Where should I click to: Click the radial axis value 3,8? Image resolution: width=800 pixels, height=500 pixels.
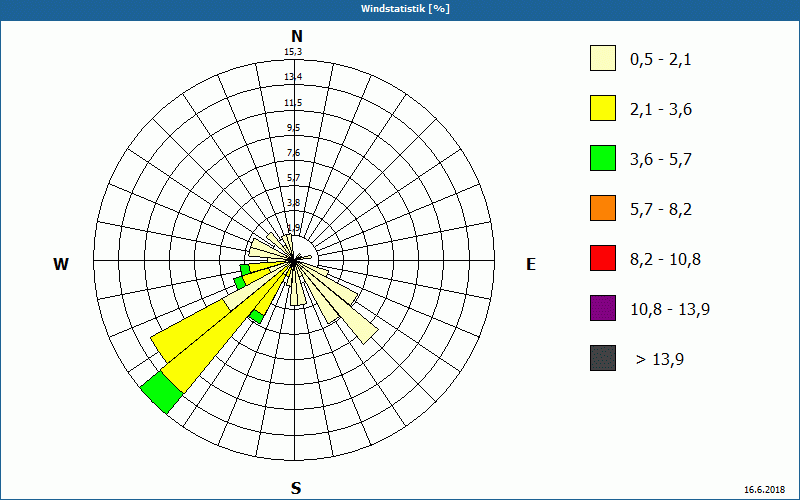point(293,203)
